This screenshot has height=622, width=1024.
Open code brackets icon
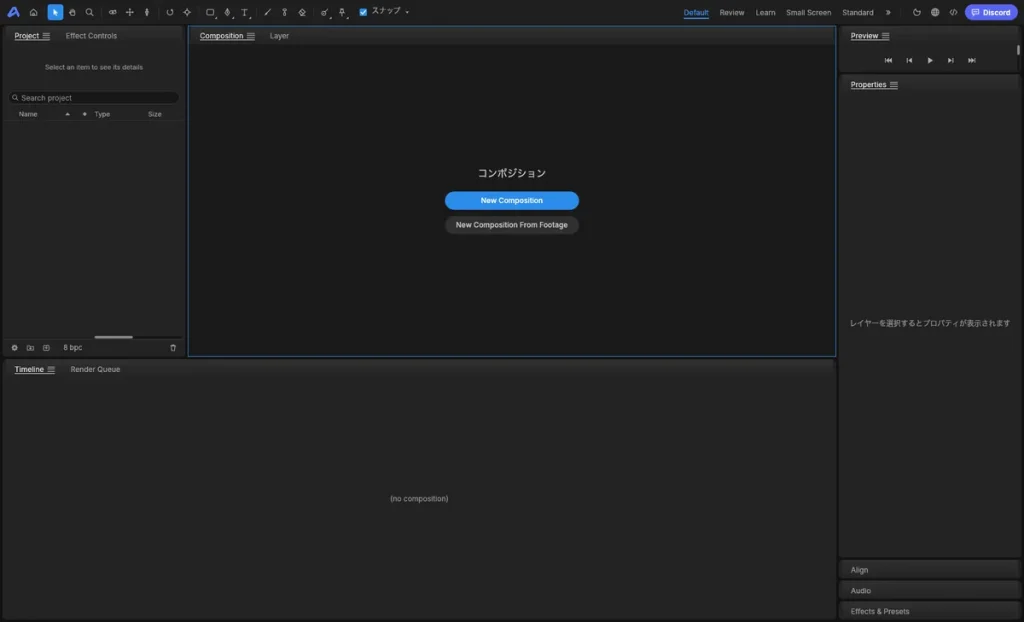point(953,12)
